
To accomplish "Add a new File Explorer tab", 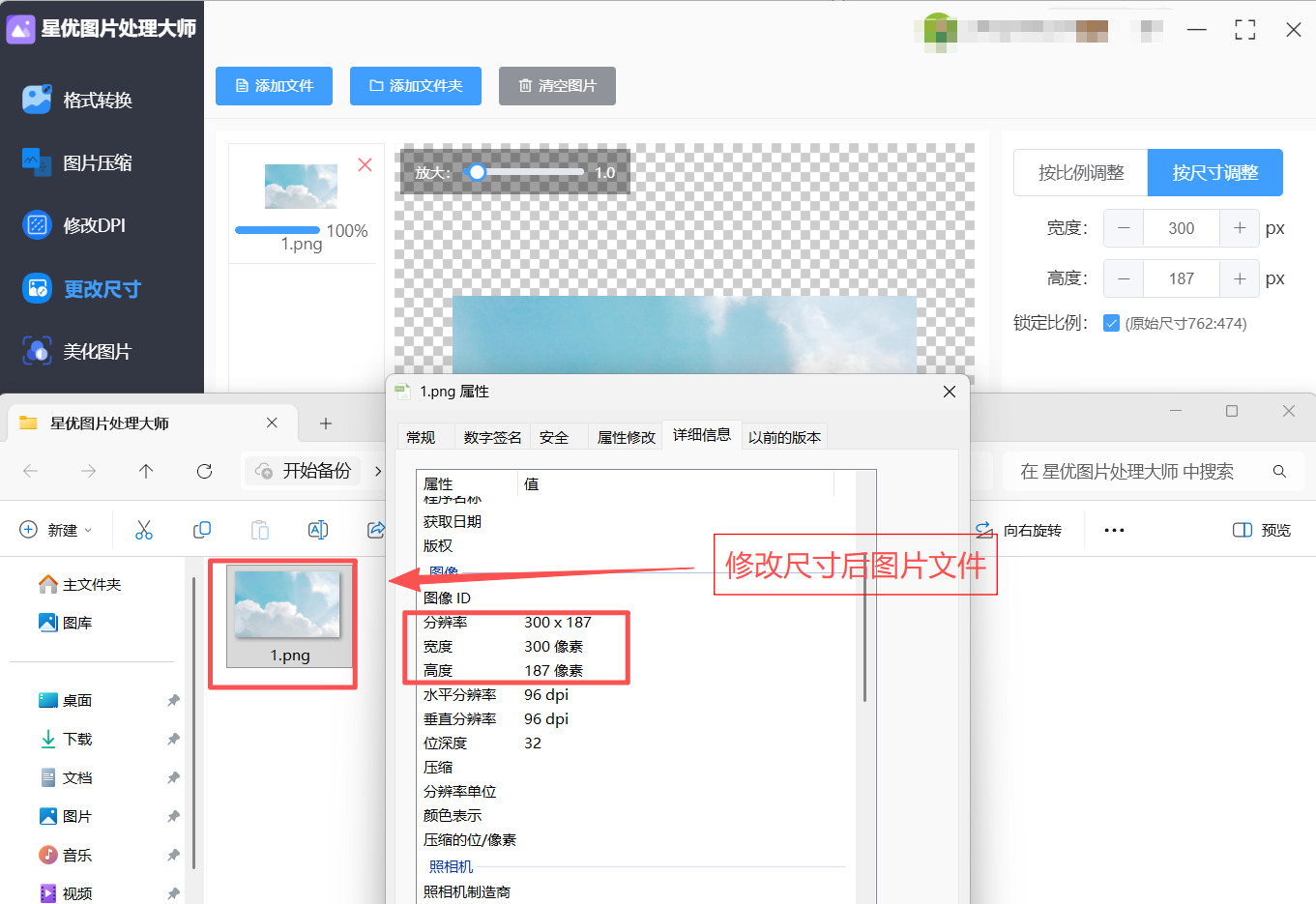I will pos(326,423).
